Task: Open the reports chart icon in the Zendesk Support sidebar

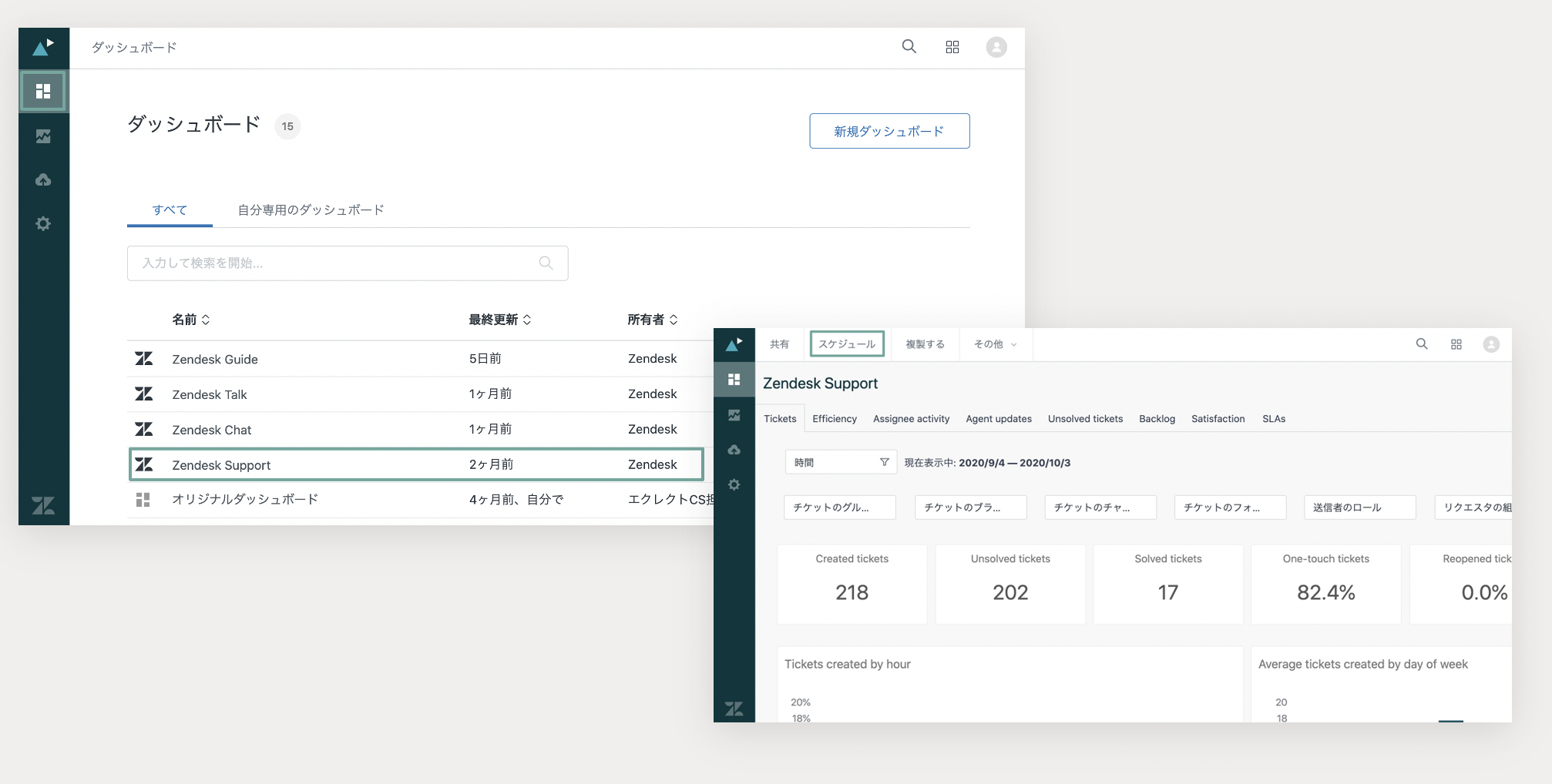Action: pos(734,415)
